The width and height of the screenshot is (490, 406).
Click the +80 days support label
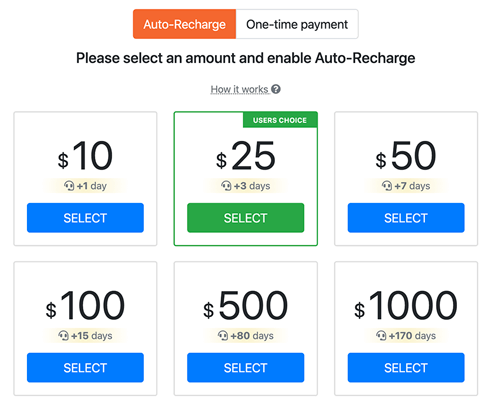coord(252,335)
